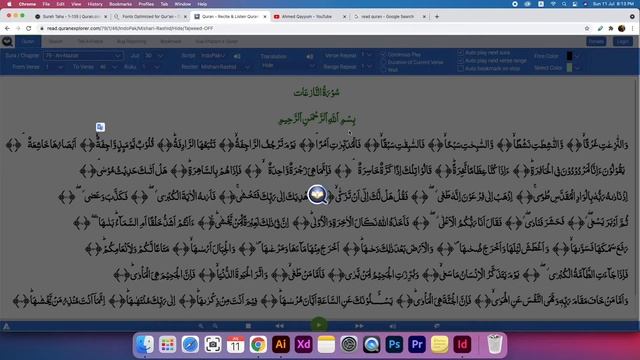This screenshot has height=360, width=640.
Task: Reload the page in Chrome
Action: [x=29, y=28]
